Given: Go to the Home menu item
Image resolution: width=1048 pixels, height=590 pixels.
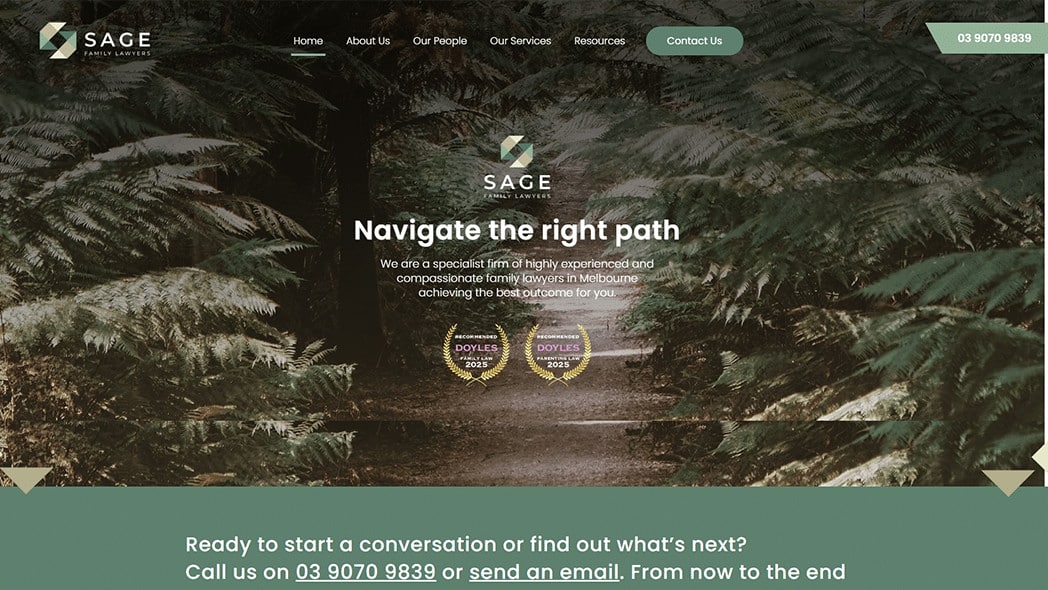Looking at the screenshot, I should [308, 41].
